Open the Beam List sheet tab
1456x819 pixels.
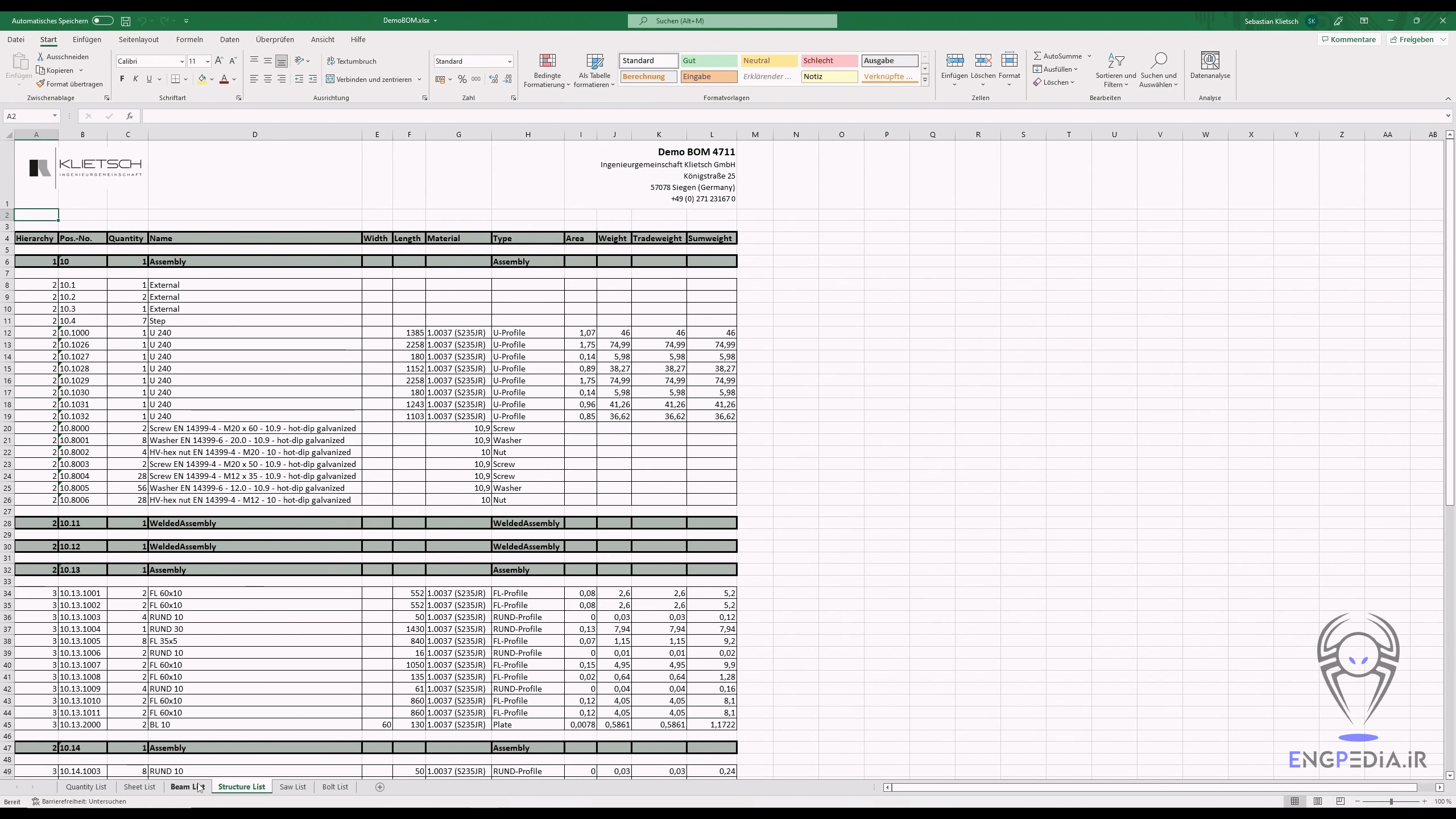click(188, 787)
